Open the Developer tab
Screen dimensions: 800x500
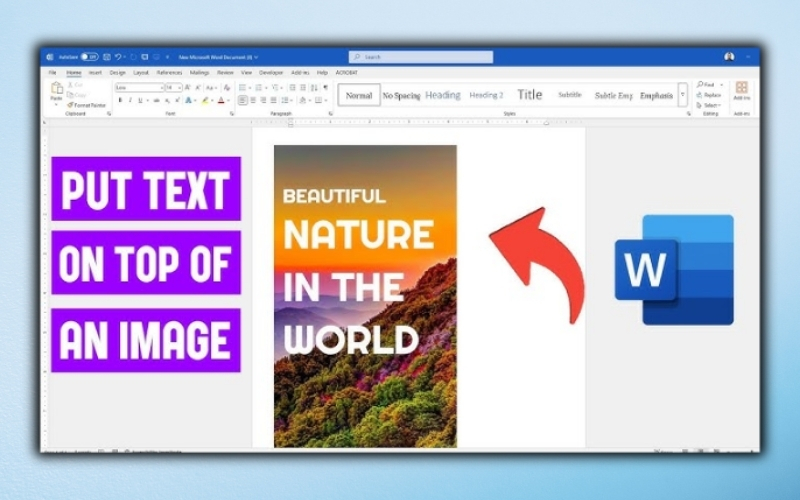point(271,73)
